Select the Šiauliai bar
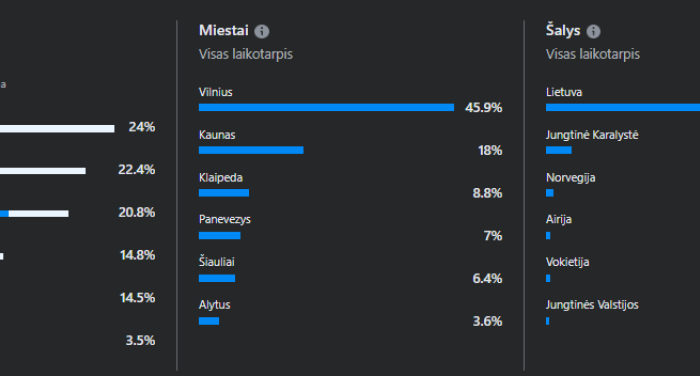The width and height of the screenshot is (700, 376). [217, 278]
